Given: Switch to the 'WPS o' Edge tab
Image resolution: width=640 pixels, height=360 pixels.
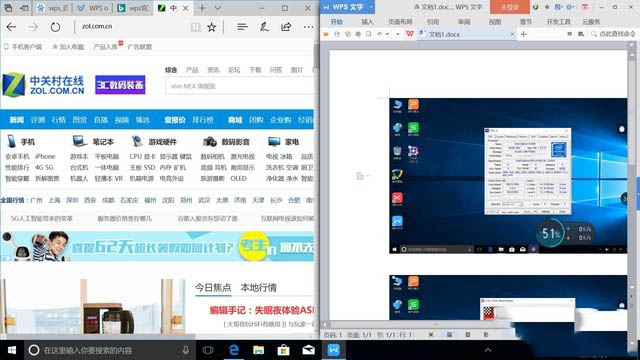Looking at the screenshot, I should 93,8.
